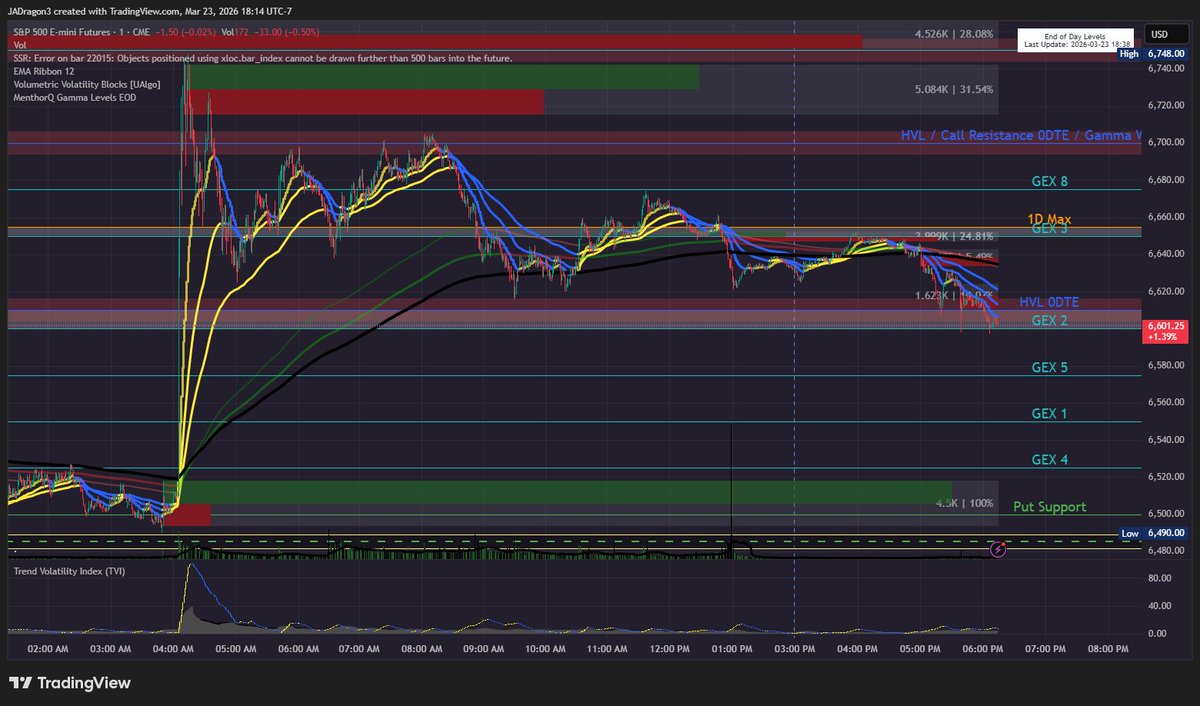Click the TradingView logo
Image resolution: width=1200 pixels, height=706 pixels.
coord(70,684)
